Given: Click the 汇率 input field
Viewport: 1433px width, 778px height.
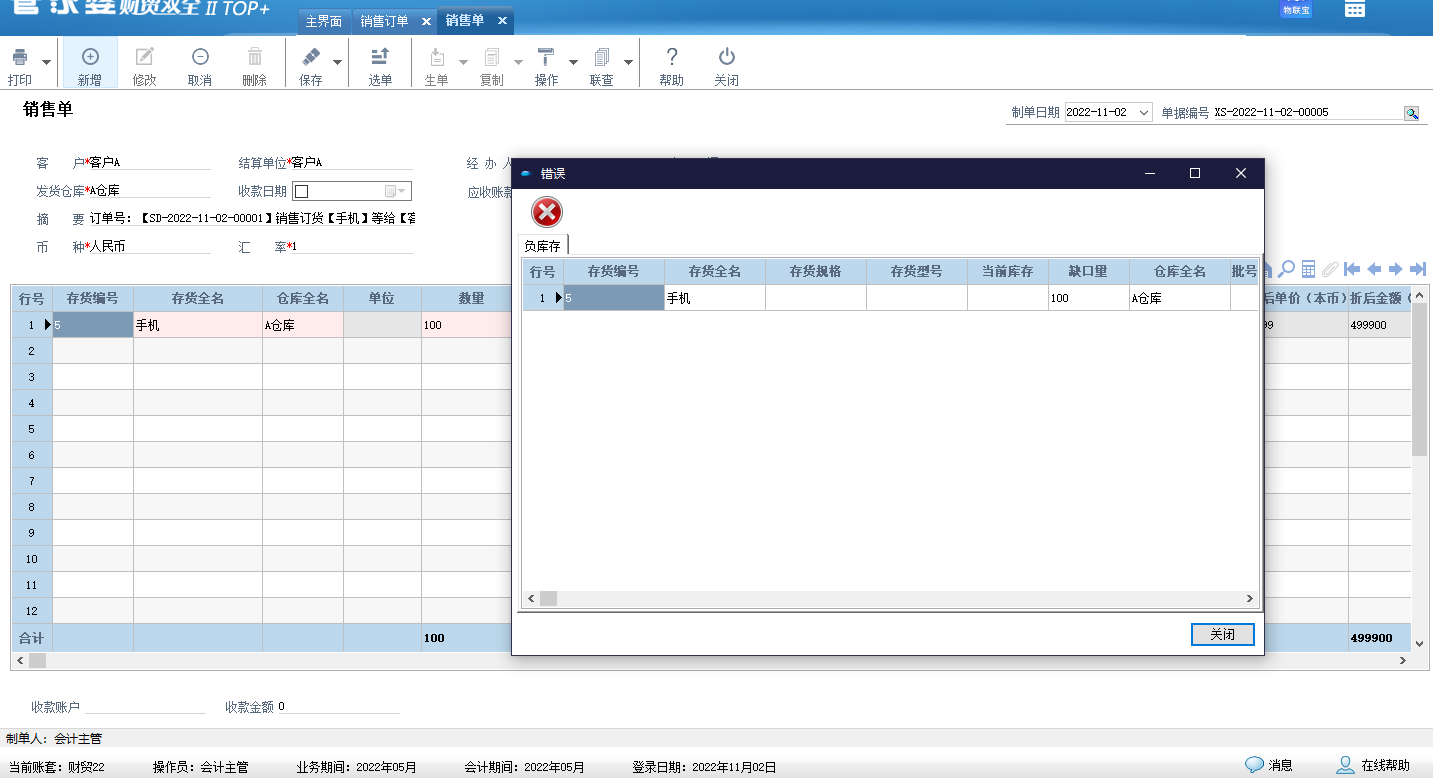Looking at the screenshot, I should pos(352,246).
